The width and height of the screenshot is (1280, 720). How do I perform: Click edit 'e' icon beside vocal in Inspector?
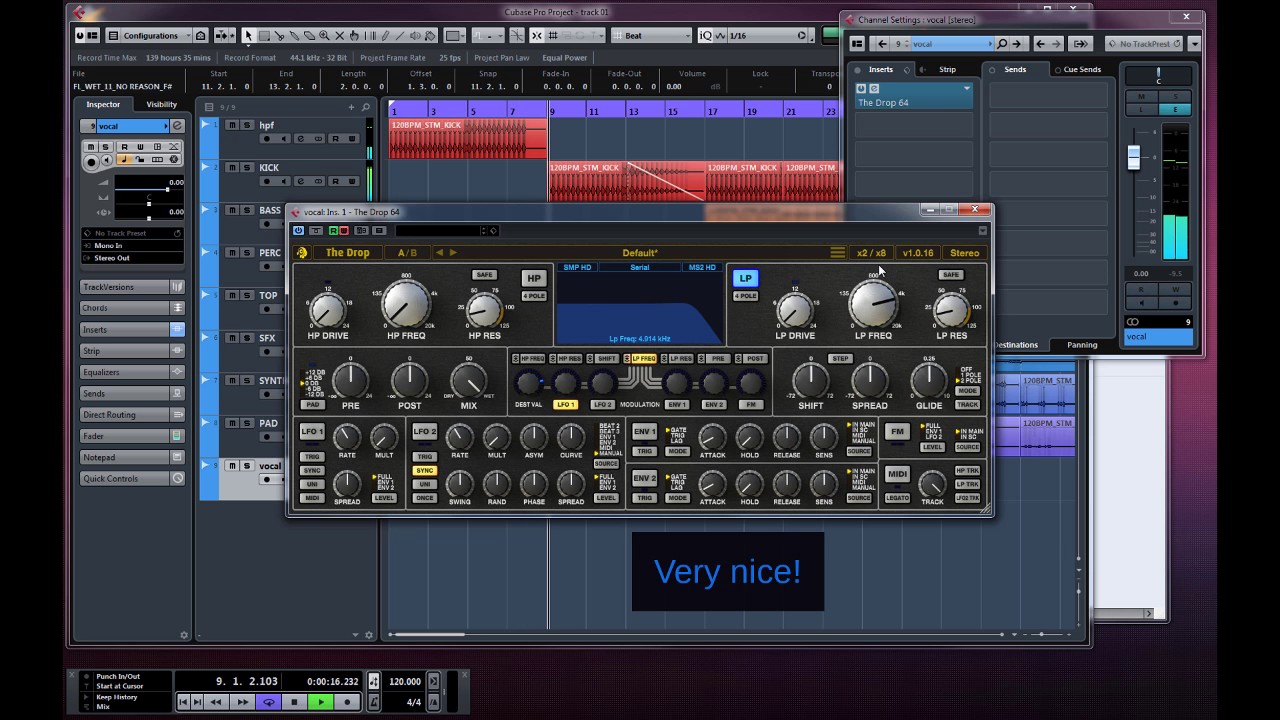click(177, 126)
